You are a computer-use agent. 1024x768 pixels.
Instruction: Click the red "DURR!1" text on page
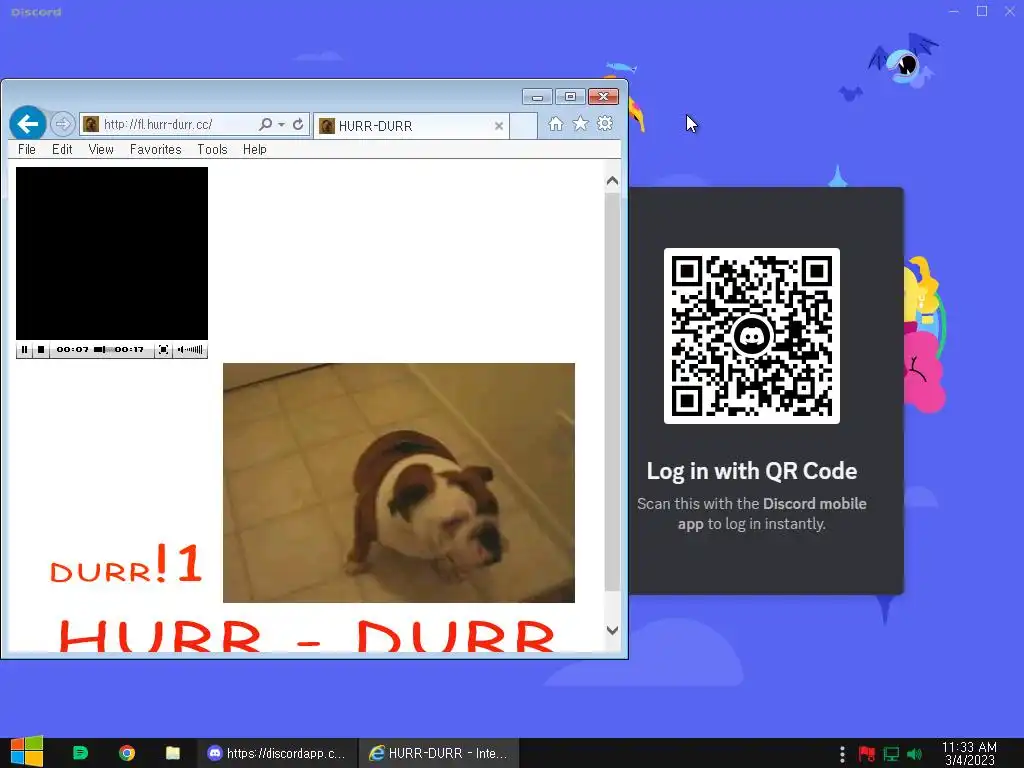click(x=126, y=564)
